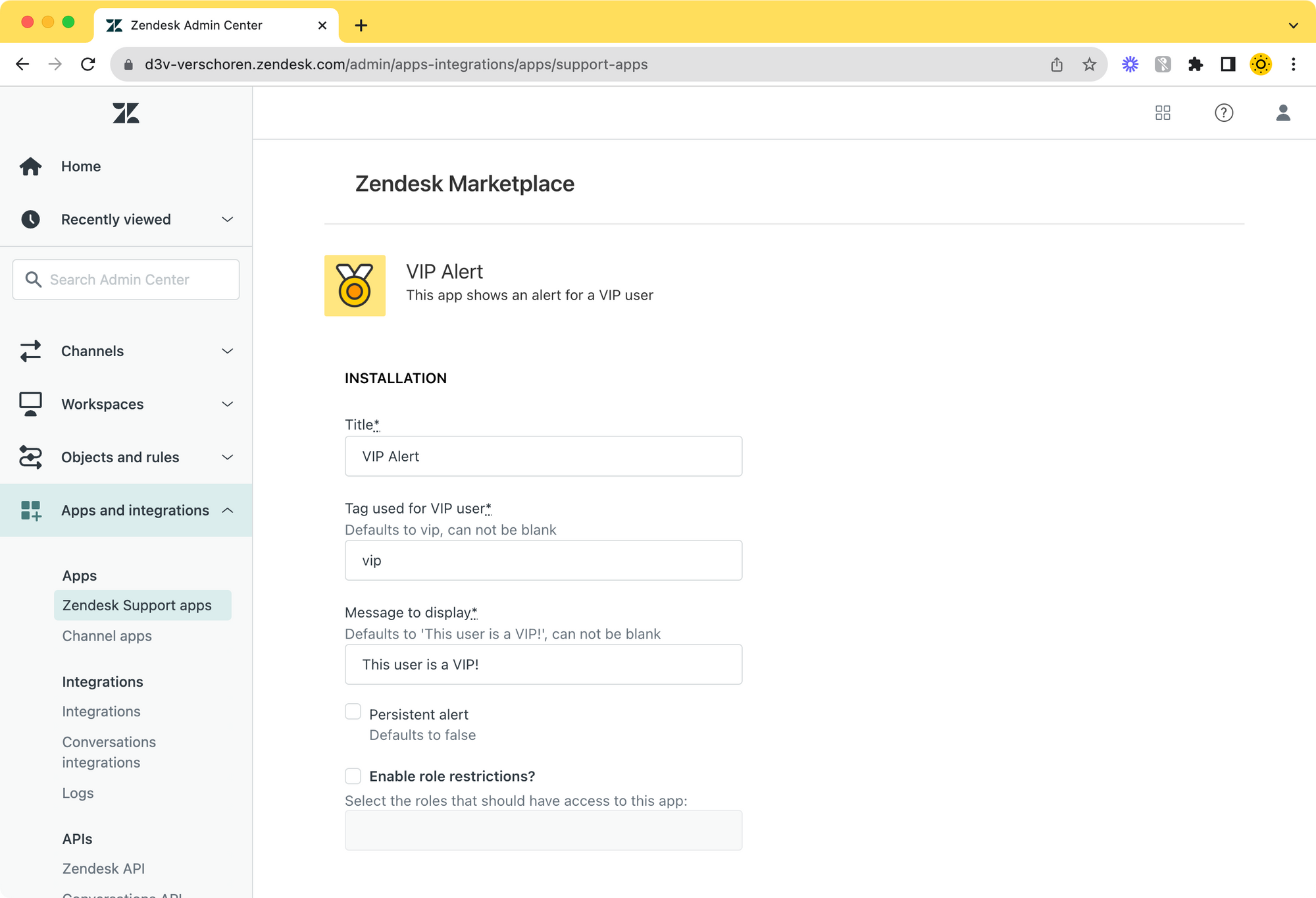Open the Logs link
Viewport: 1316px width, 898px height.
[78, 793]
